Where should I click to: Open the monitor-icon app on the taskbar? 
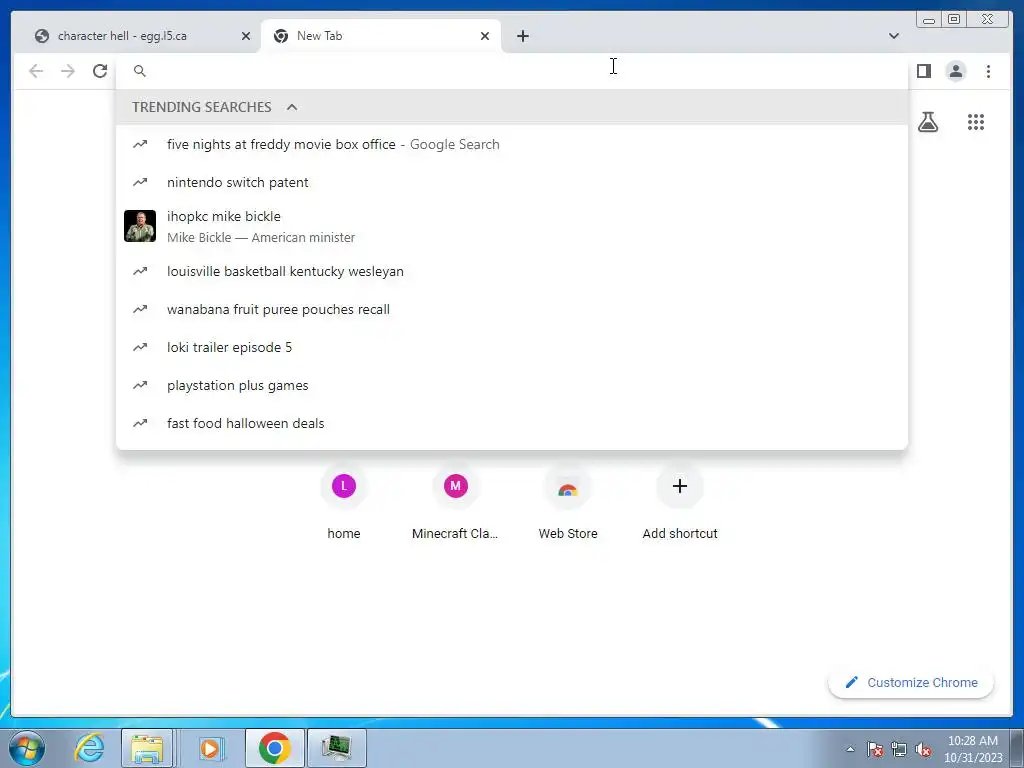pos(336,748)
